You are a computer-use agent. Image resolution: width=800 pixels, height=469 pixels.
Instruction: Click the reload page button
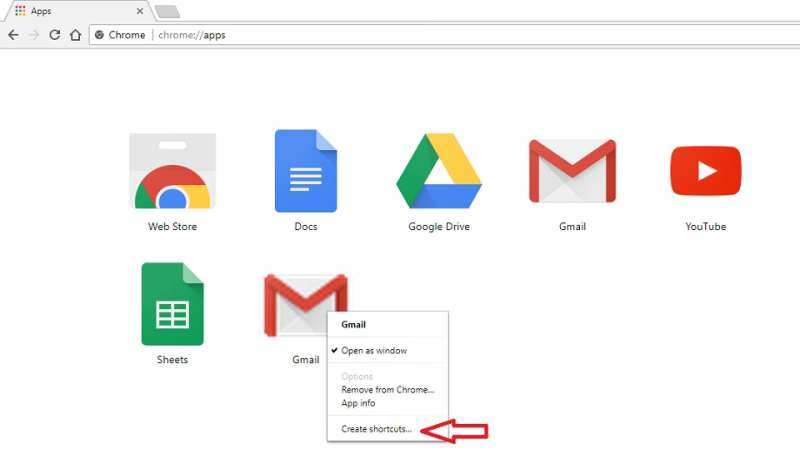click(54, 35)
